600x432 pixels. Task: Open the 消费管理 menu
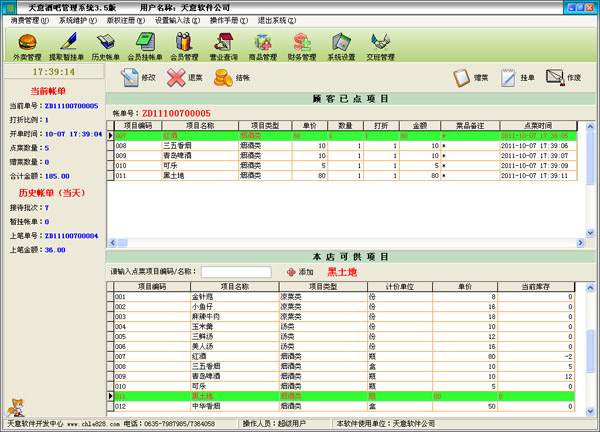pos(27,19)
